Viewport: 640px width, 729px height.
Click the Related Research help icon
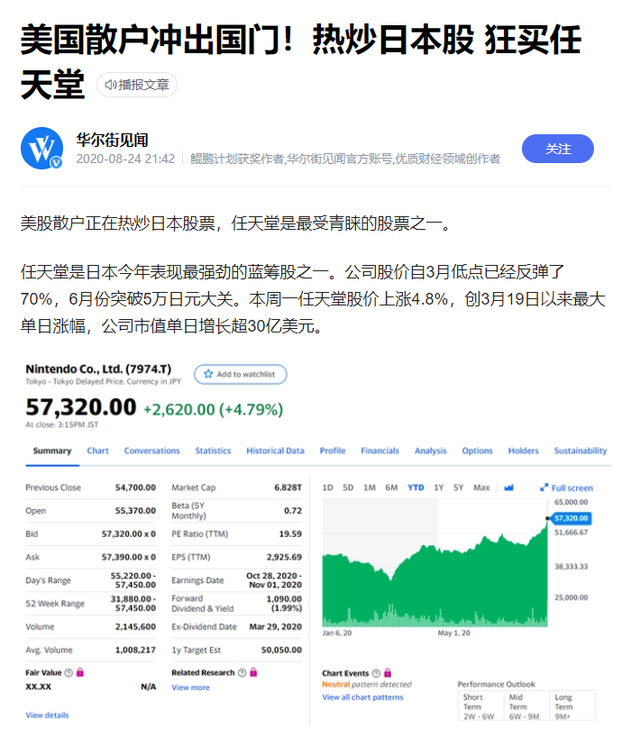[x=242, y=672]
